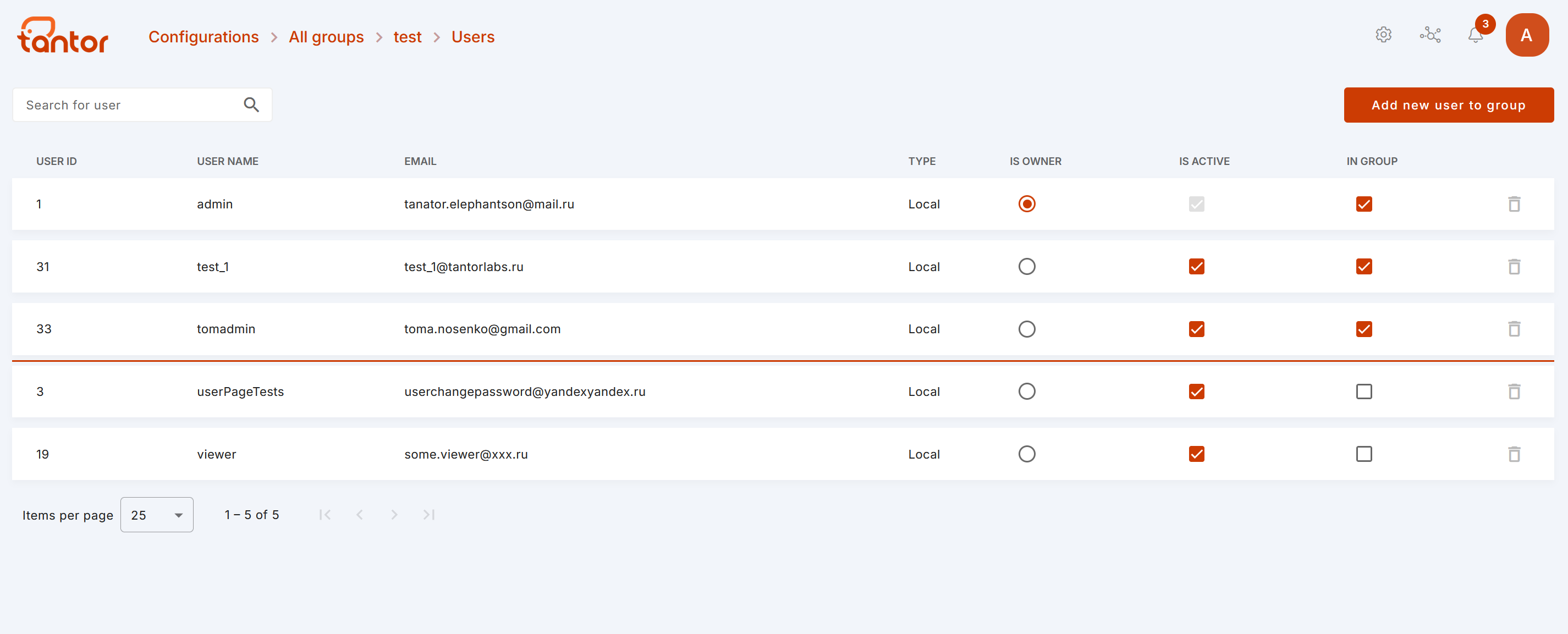This screenshot has width=1568, height=634.
Task: Select the viewer user name cell
Action: [x=216, y=454]
